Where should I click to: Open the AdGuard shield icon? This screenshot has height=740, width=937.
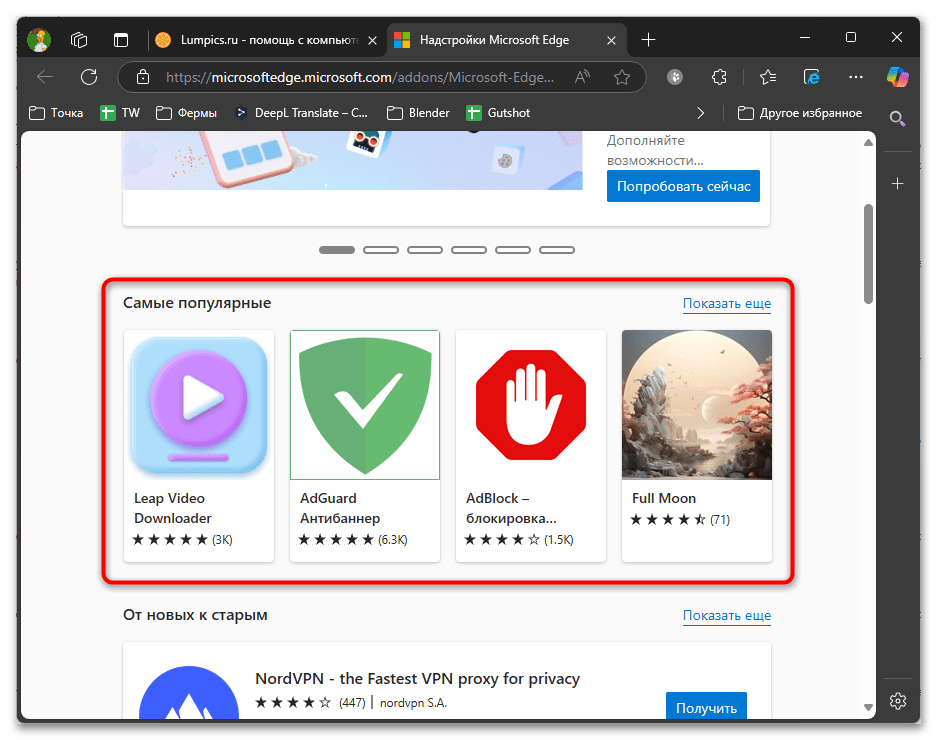(365, 405)
